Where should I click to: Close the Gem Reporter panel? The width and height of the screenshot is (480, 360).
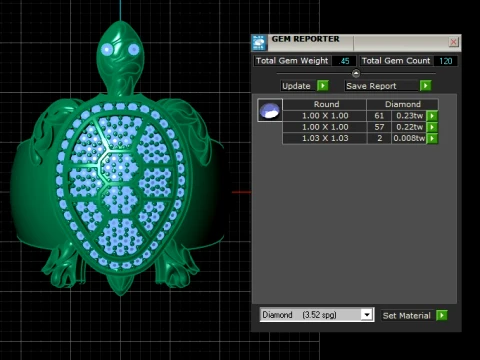tap(453, 42)
